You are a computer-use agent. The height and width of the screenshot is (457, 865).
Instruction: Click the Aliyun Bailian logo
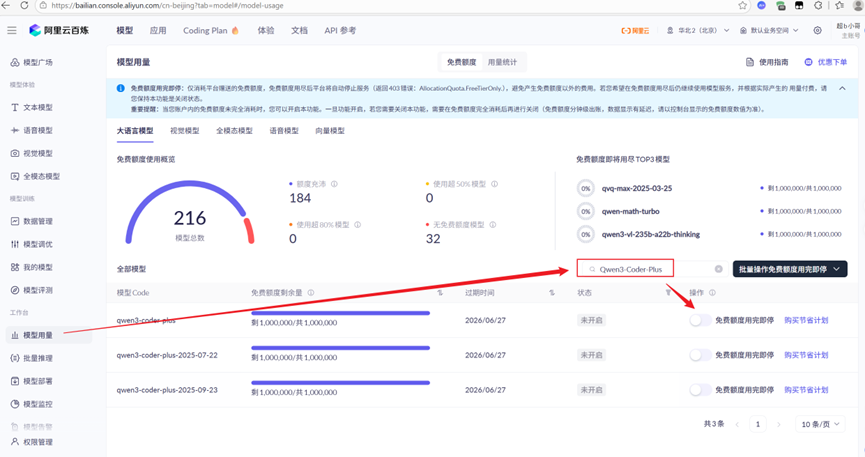click(x=59, y=30)
